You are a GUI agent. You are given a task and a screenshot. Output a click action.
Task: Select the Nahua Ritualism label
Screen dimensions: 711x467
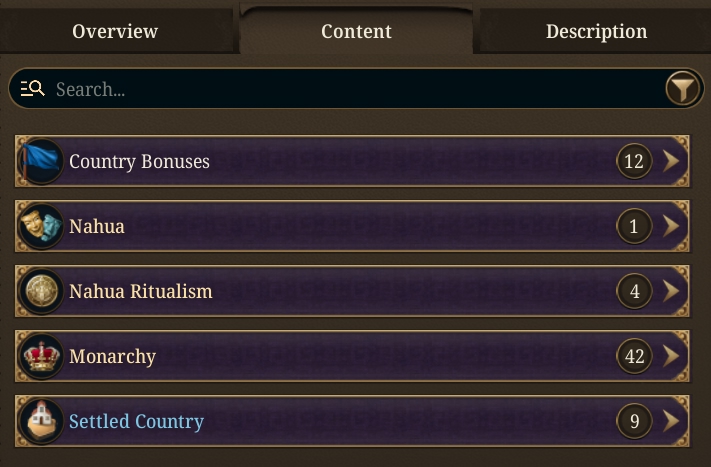tap(141, 291)
